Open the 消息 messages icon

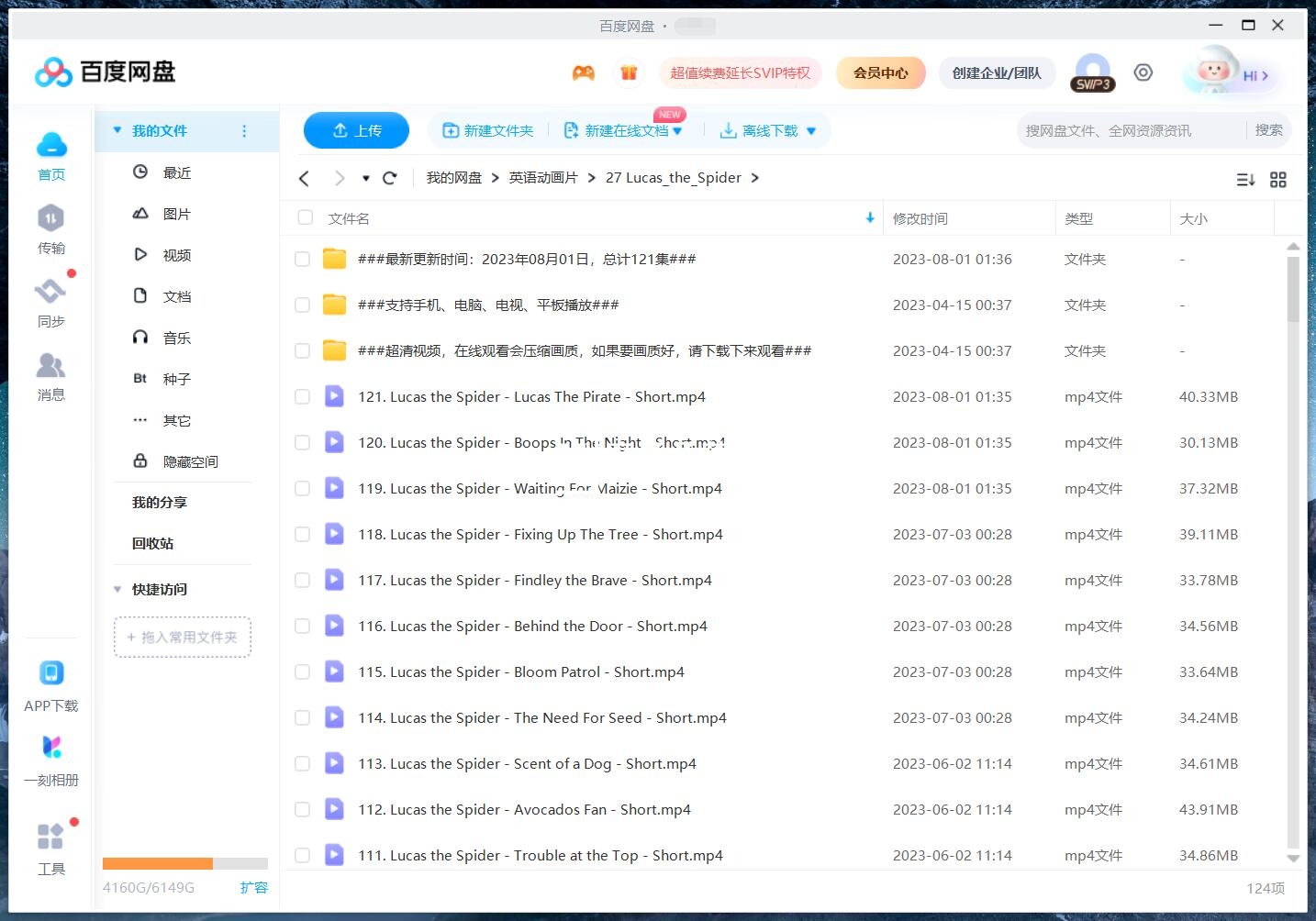(50, 367)
